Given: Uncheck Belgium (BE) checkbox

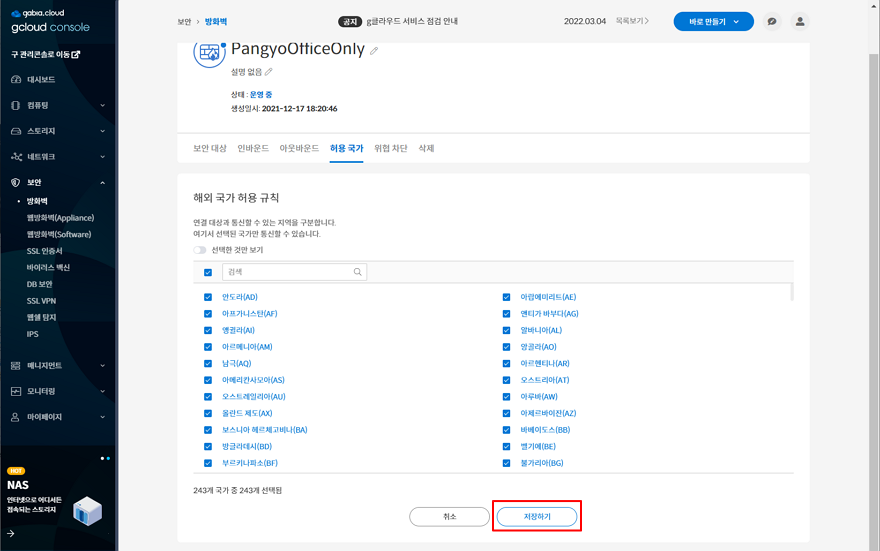Looking at the screenshot, I should click(x=506, y=447).
